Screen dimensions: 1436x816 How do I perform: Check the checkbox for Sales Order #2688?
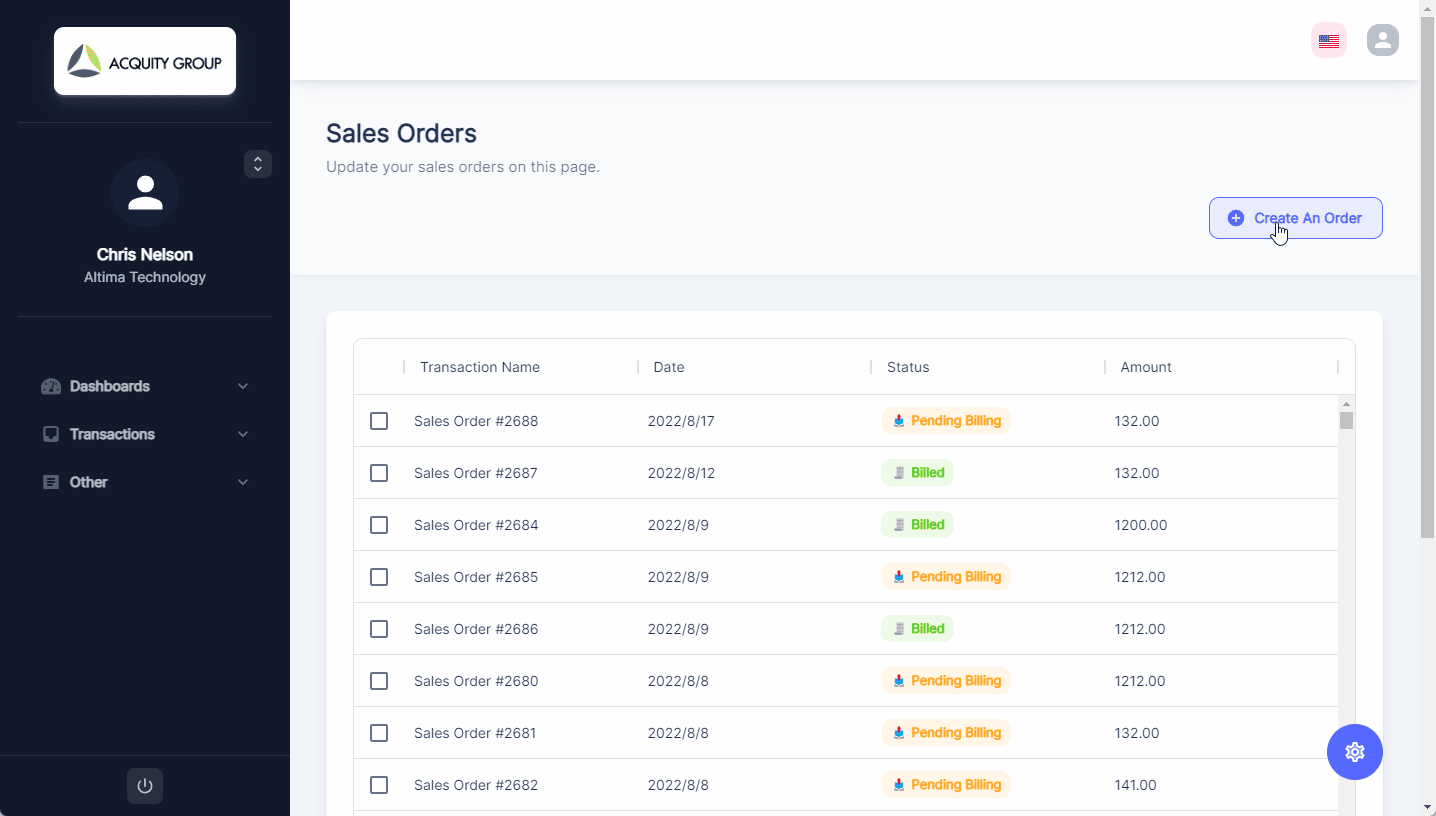[x=379, y=421]
